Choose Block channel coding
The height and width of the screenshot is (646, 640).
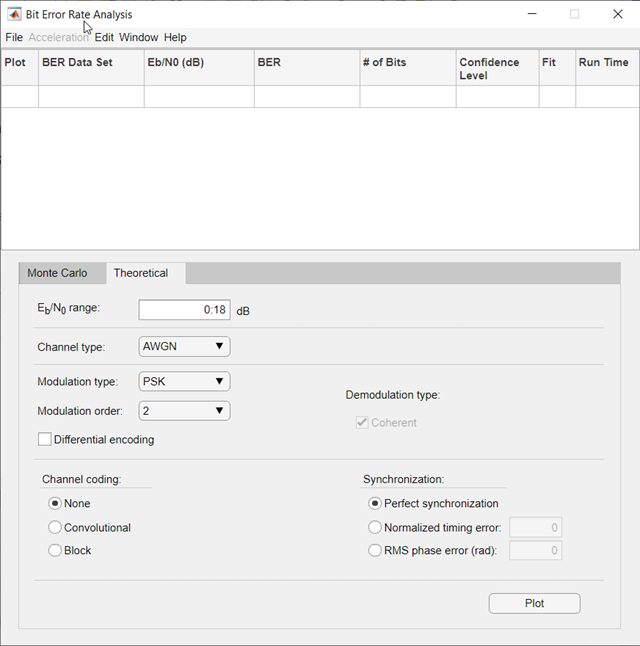tap(55, 550)
